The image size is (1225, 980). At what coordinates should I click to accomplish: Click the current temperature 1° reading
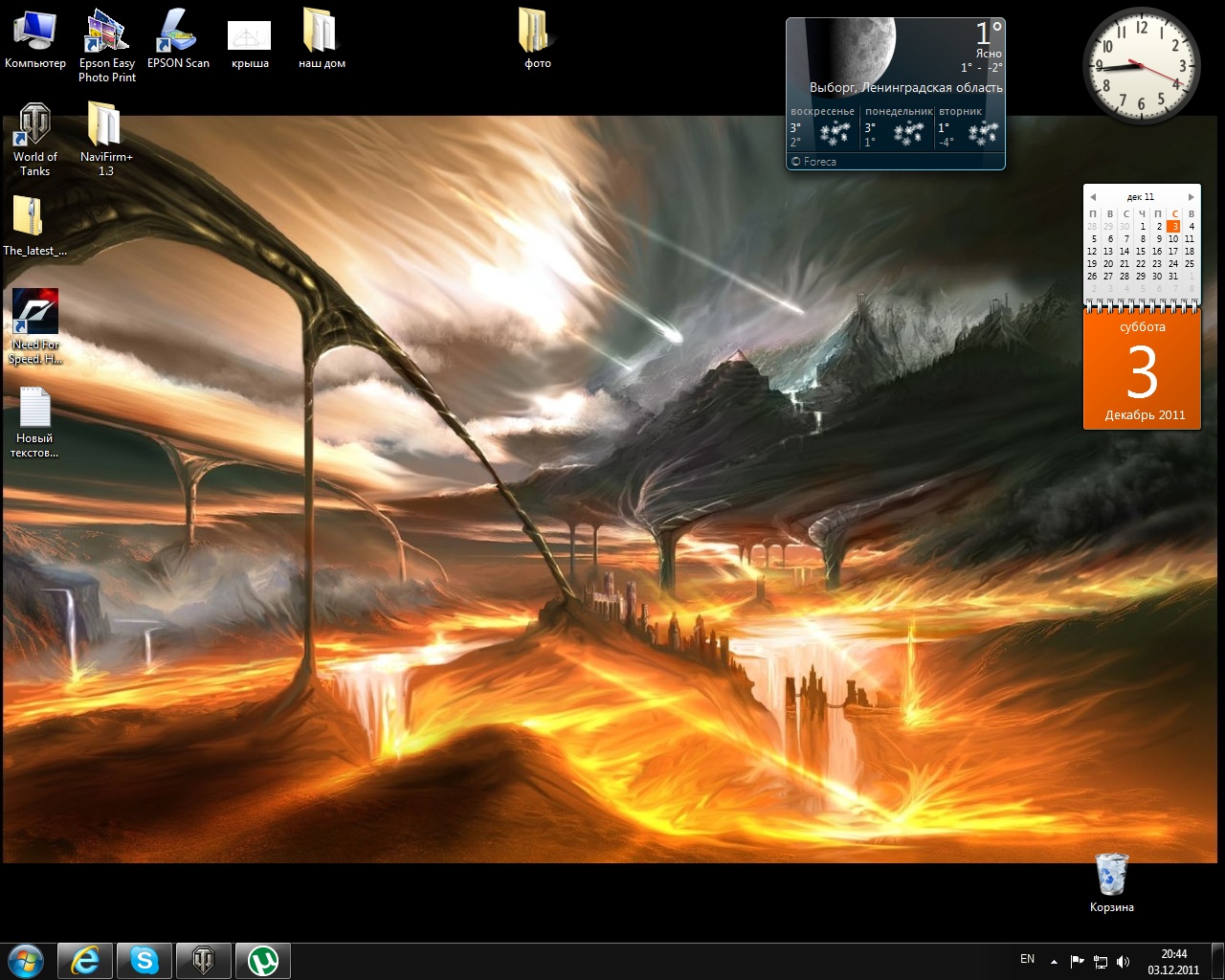pyautogui.click(x=989, y=33)
